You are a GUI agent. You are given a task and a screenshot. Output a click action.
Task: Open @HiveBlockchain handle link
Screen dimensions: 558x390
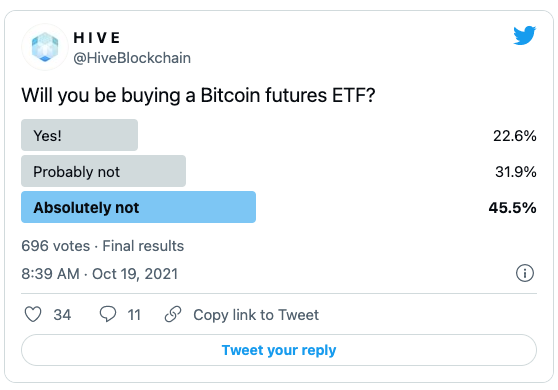(132, 58)
